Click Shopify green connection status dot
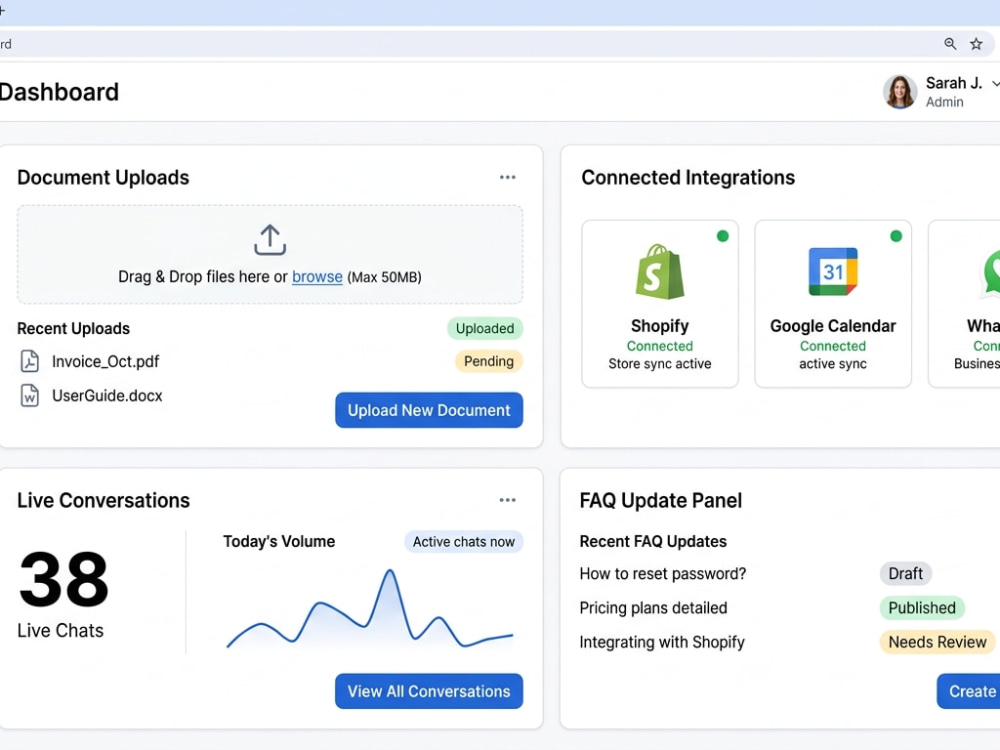 [x=723, y=236]
